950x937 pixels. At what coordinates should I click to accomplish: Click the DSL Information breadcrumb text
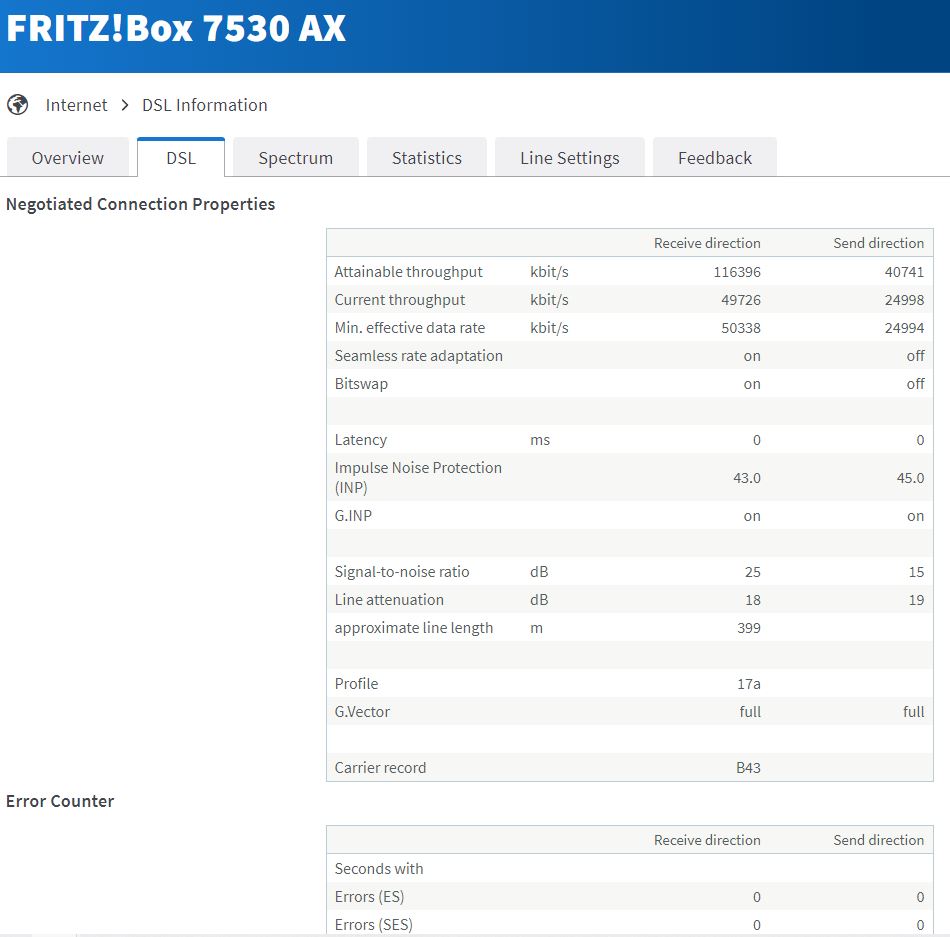tap(204, 105)
